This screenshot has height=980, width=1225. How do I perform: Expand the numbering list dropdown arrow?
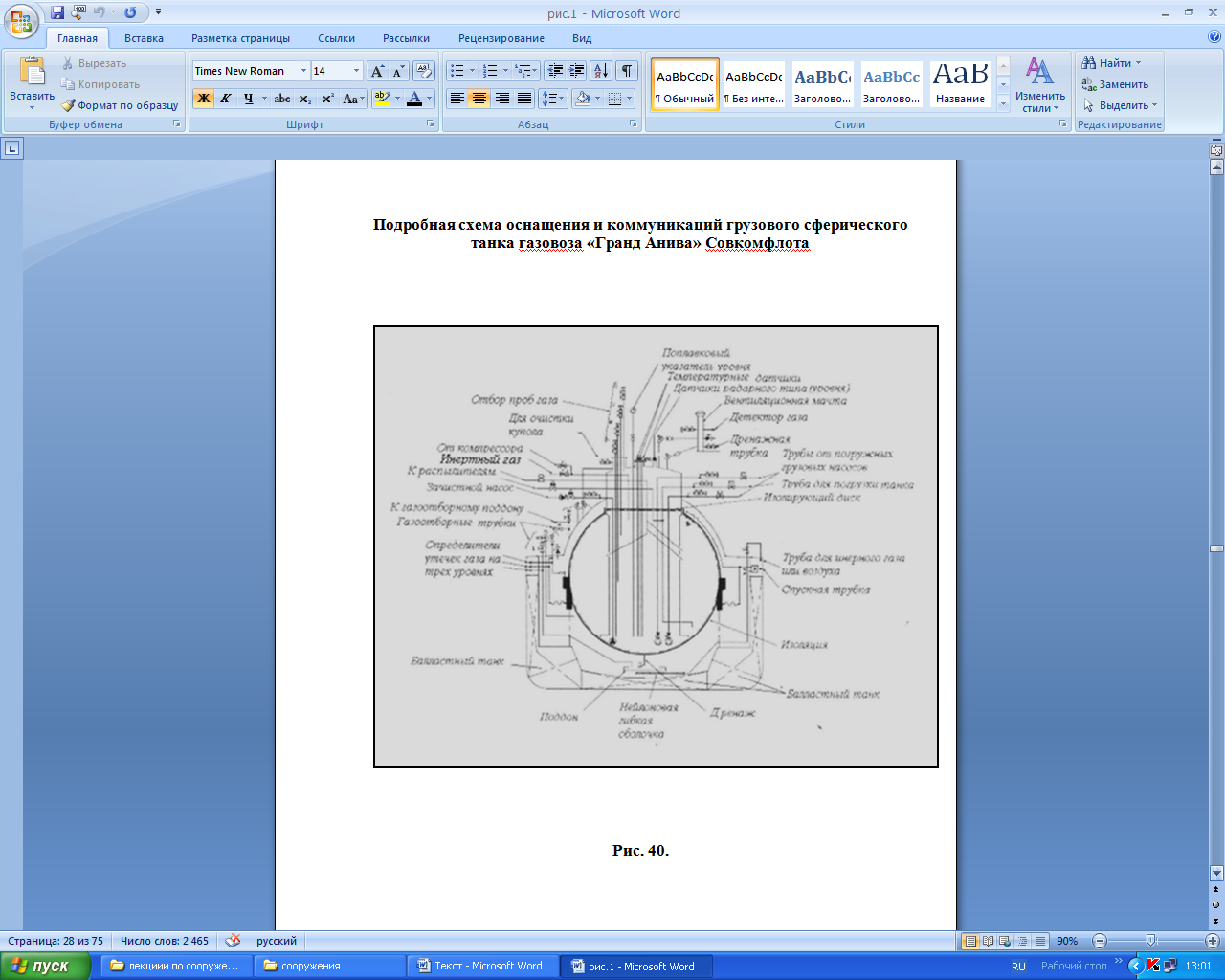(x=505, y=71)
